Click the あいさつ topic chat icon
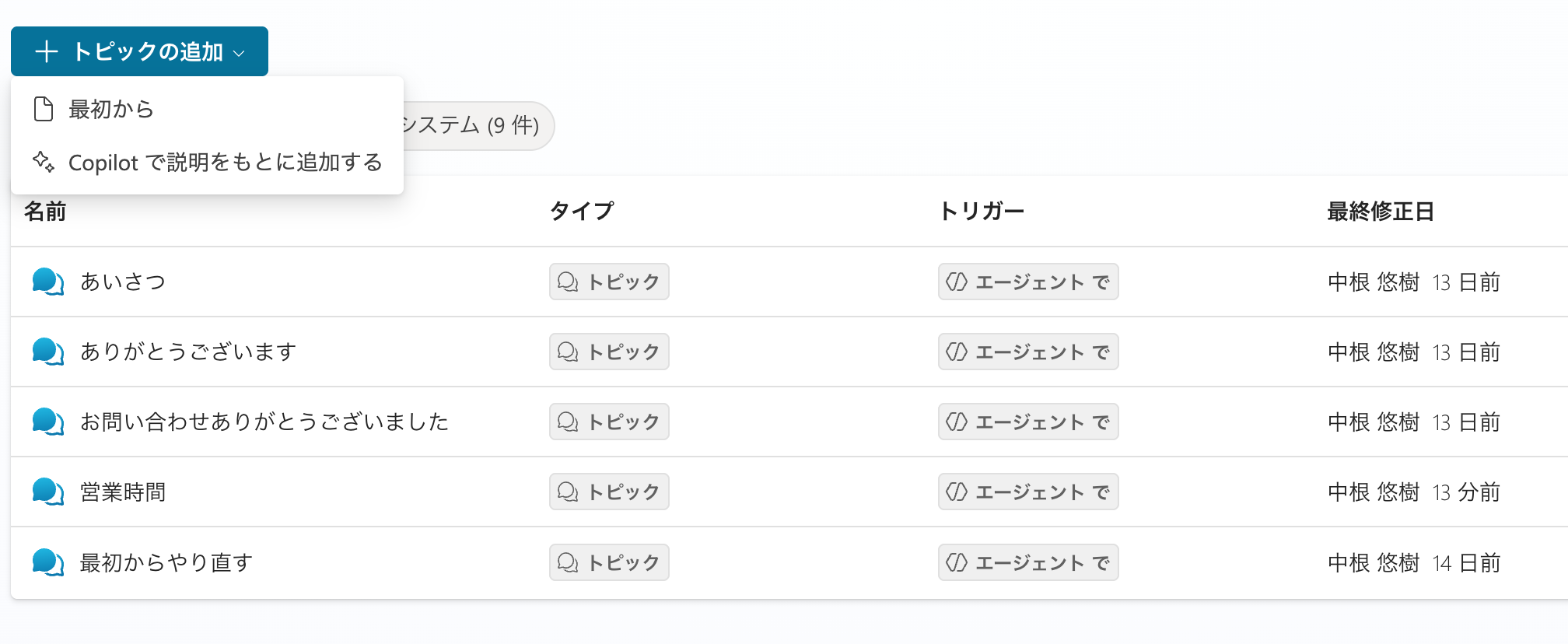1568x644 pixels. (x=47, y=282)
